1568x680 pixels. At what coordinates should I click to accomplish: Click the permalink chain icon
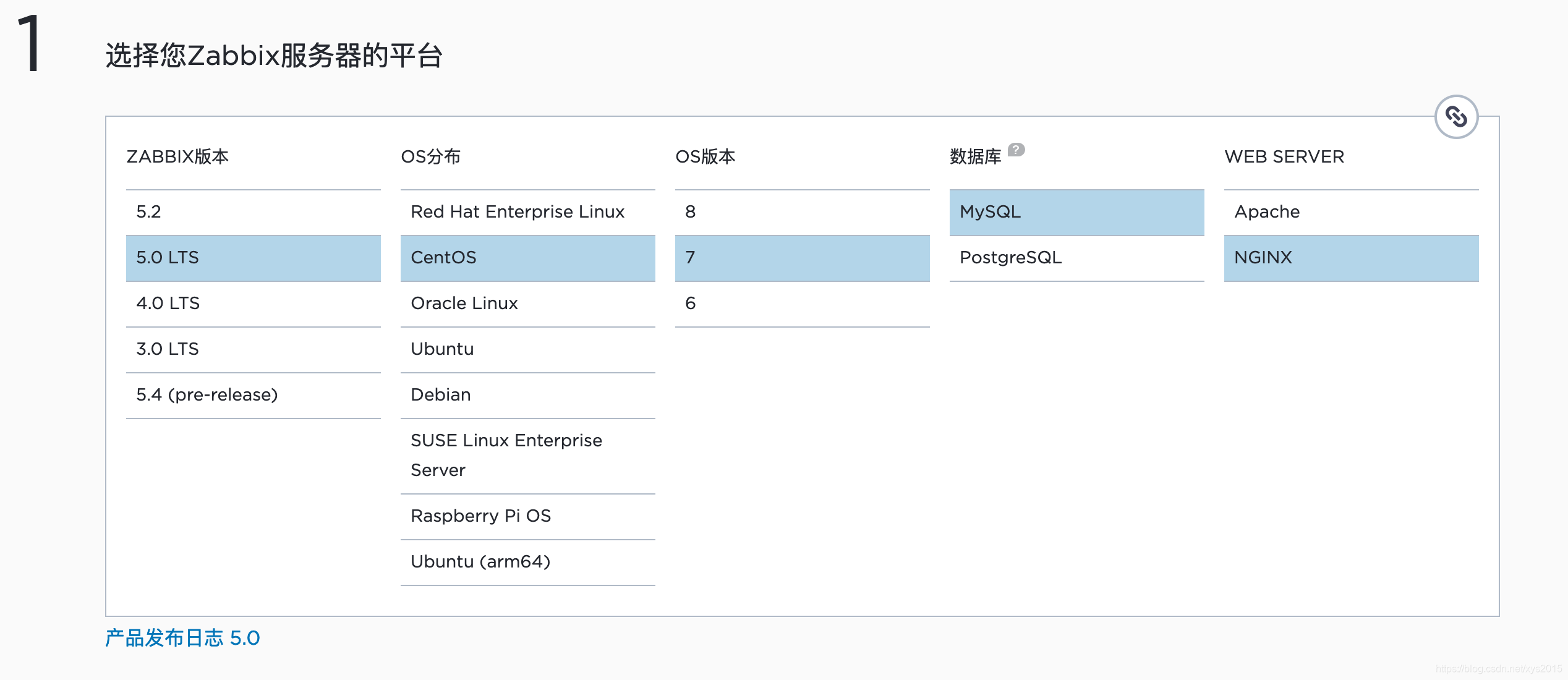tap(1456, 116)
